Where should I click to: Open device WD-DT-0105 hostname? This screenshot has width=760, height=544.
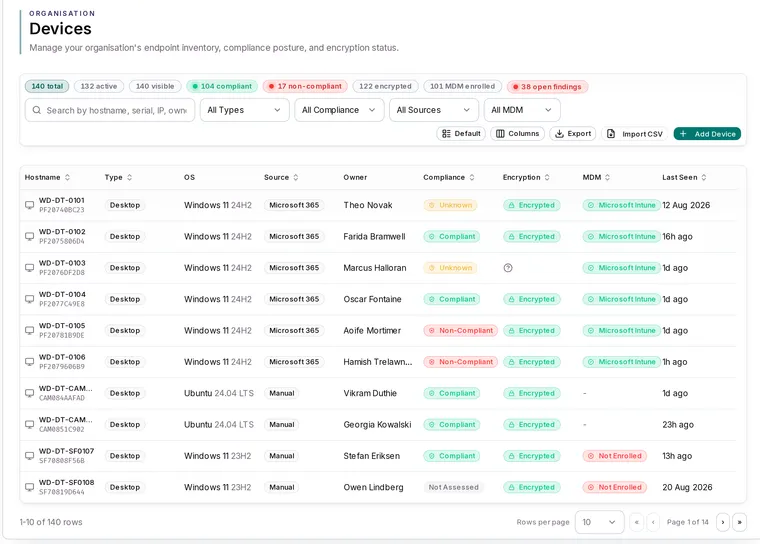click(x=62, y=326)
